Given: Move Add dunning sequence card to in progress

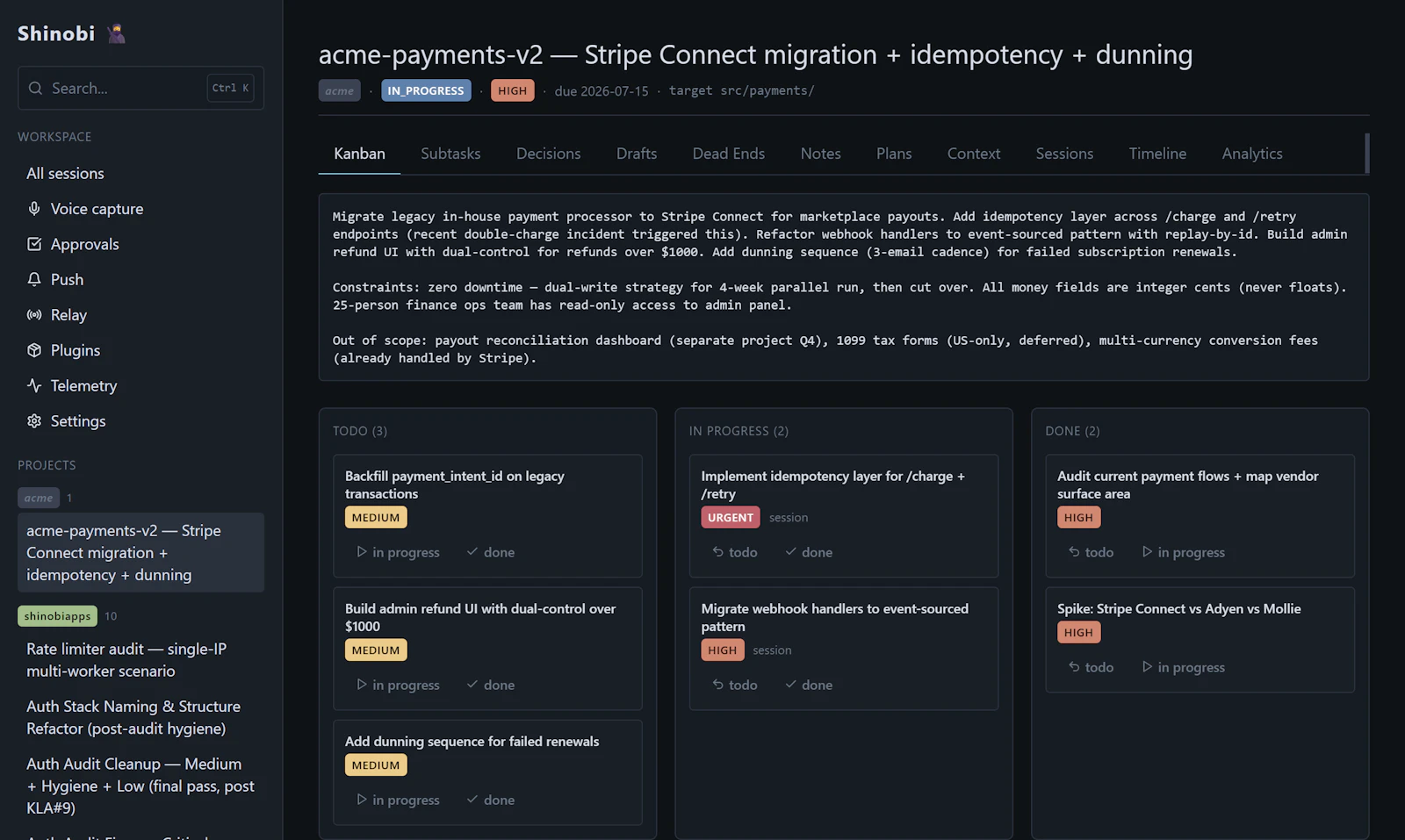Looking at the screenshot, I should click(398, 800).
